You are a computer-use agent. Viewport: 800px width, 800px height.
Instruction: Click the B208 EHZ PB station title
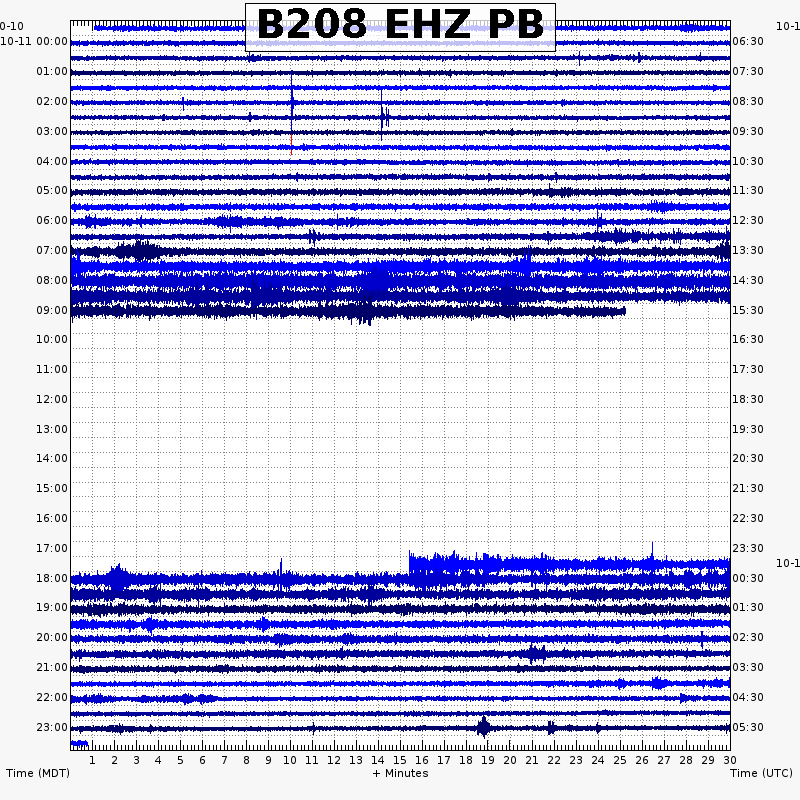(401, 25)
